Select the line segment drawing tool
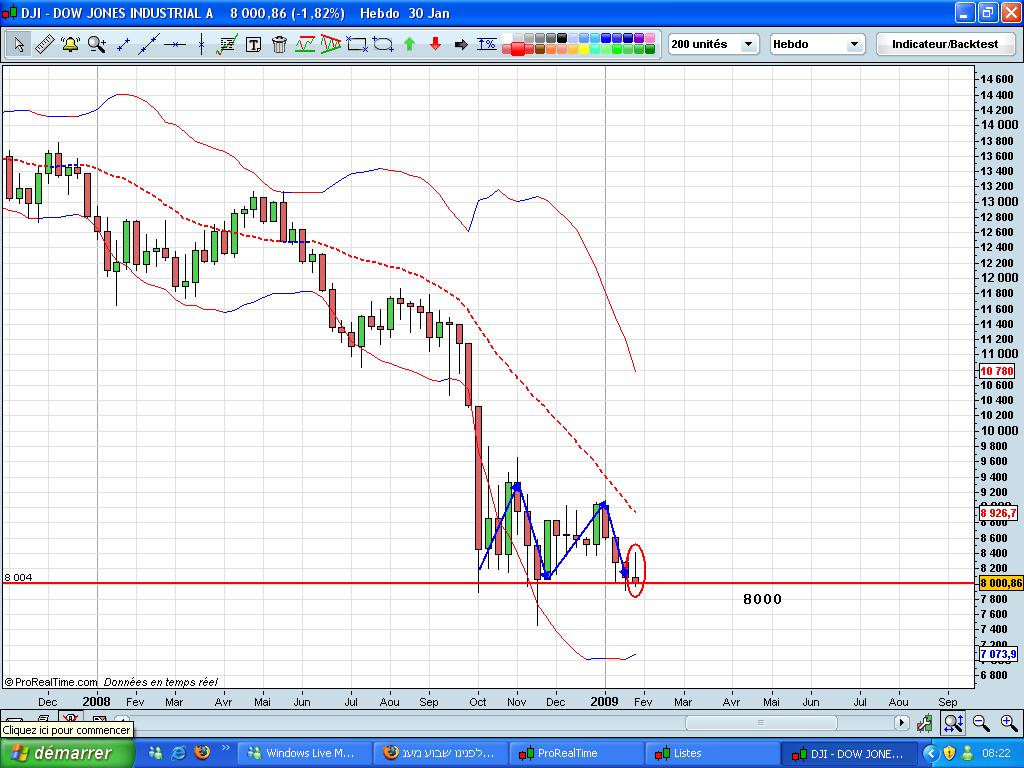The image size is (1024, 768). coord(123,44)
